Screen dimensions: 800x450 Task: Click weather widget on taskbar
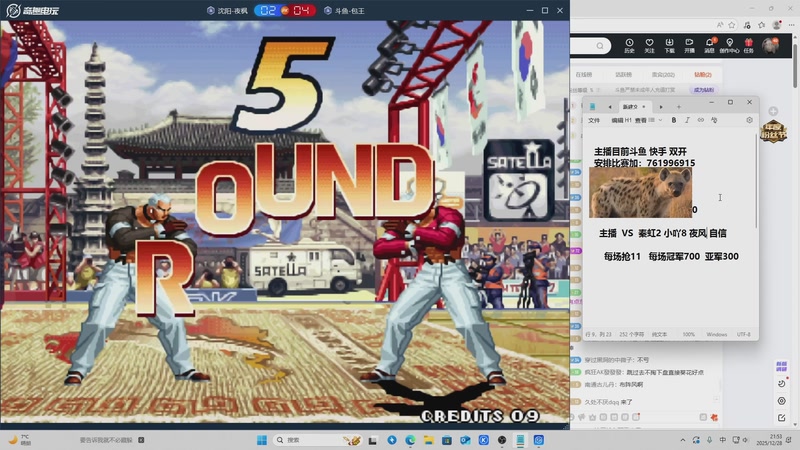tap(19, 439)
